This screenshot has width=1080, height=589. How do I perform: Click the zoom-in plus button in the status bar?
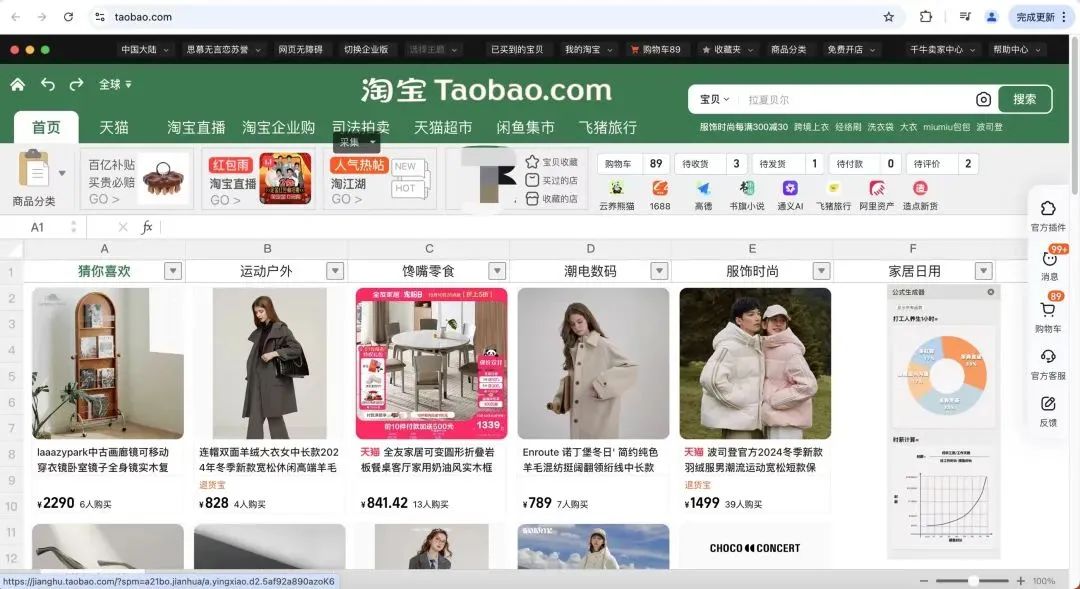click(x=1021, y=581)
